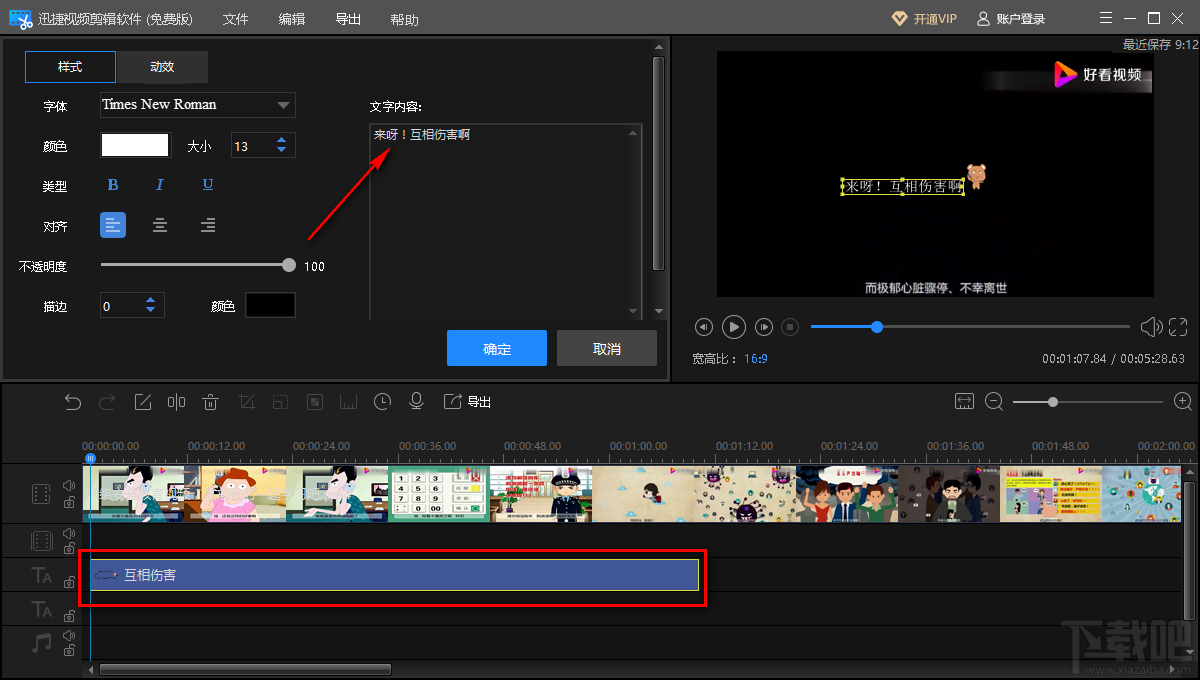Click the split clip icon
The height and width of the screenshot is (680, 1200).
tap(176, 402)
